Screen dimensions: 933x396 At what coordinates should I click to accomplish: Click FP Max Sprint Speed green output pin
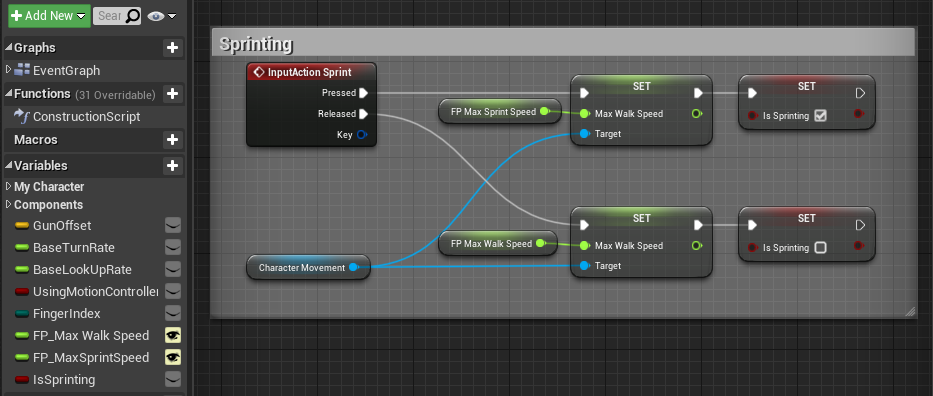click(x=544, y=111)
